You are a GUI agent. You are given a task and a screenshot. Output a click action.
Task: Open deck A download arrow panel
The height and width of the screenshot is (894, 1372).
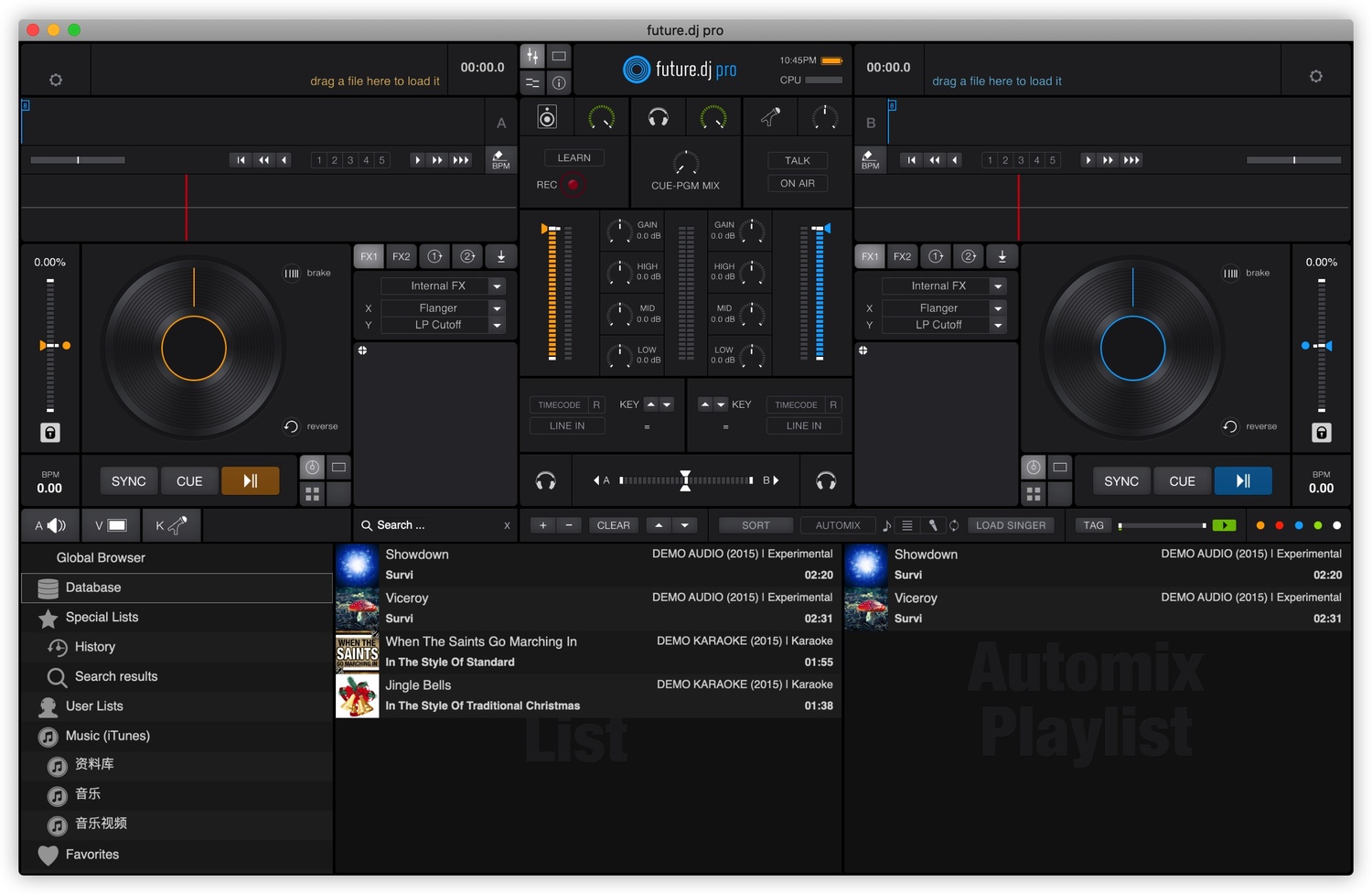tap(501, 257)
